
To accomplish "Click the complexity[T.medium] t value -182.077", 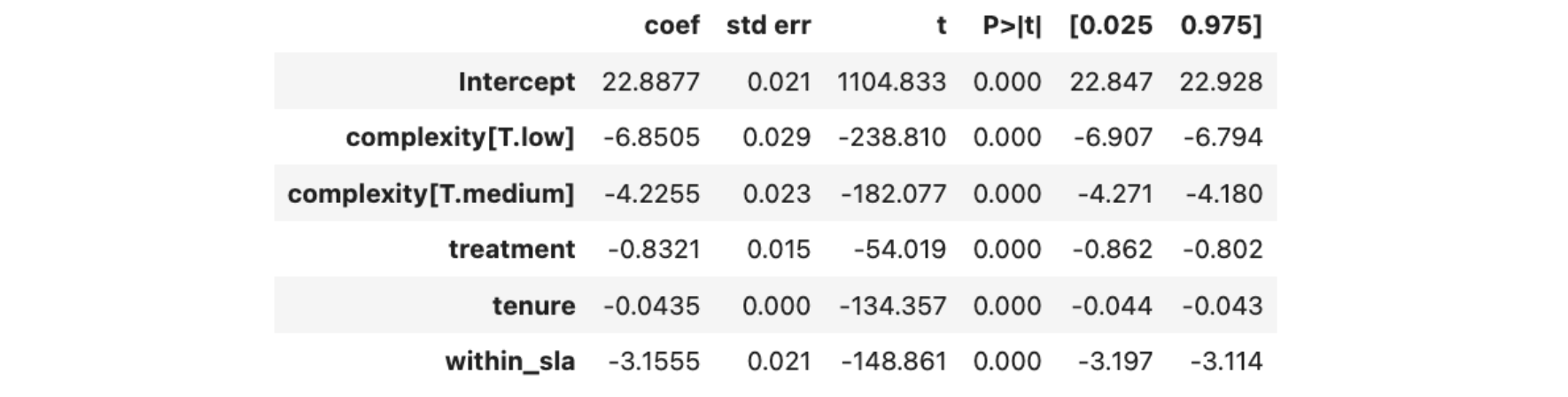I will click(893, 193).
